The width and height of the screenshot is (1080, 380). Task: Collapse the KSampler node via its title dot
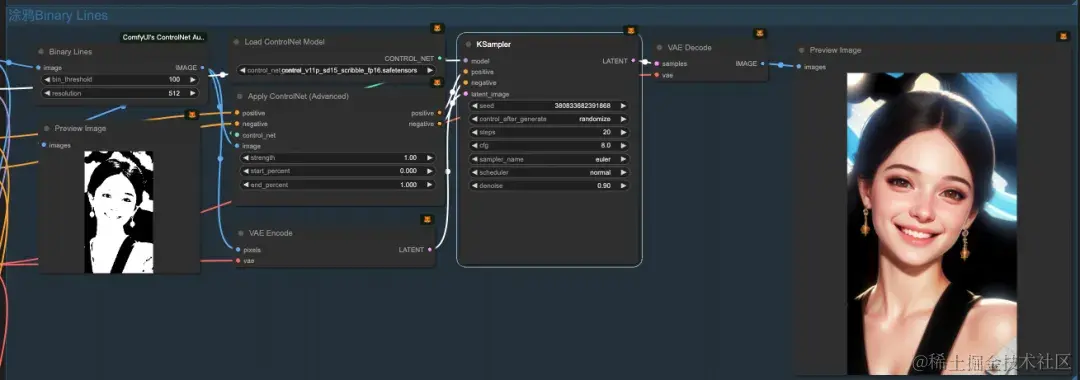468,44
